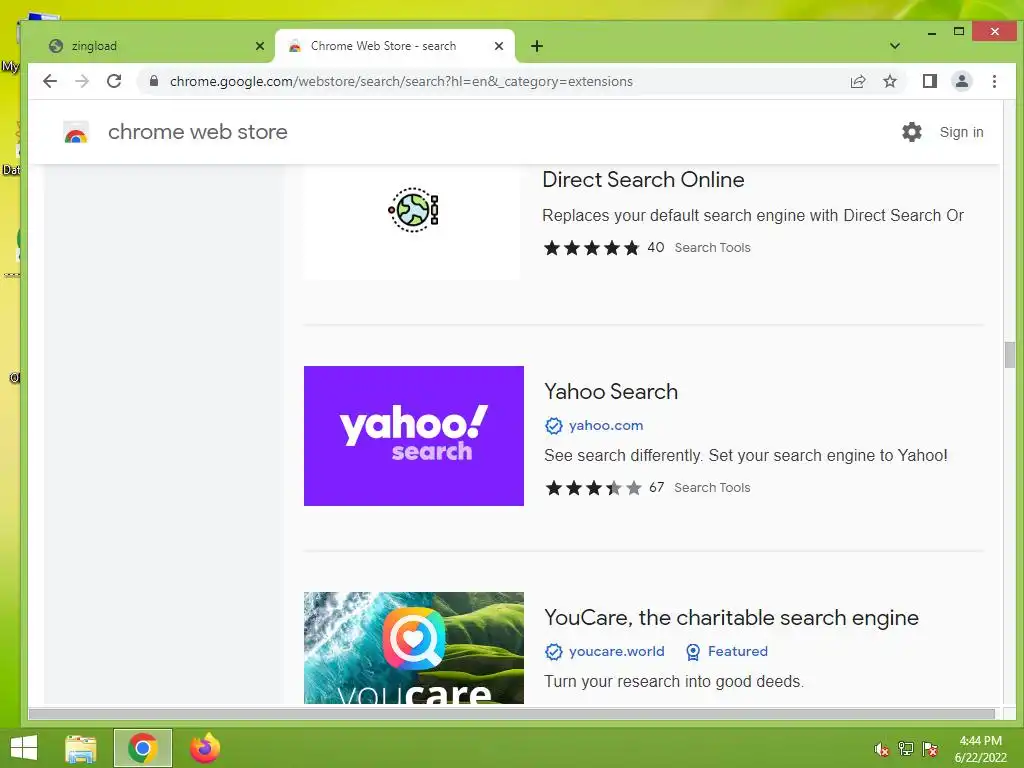This screenshot has width=1024, height=768.
Task: Bookmark this tab with the star icon
Action: [x=889, y=81]
